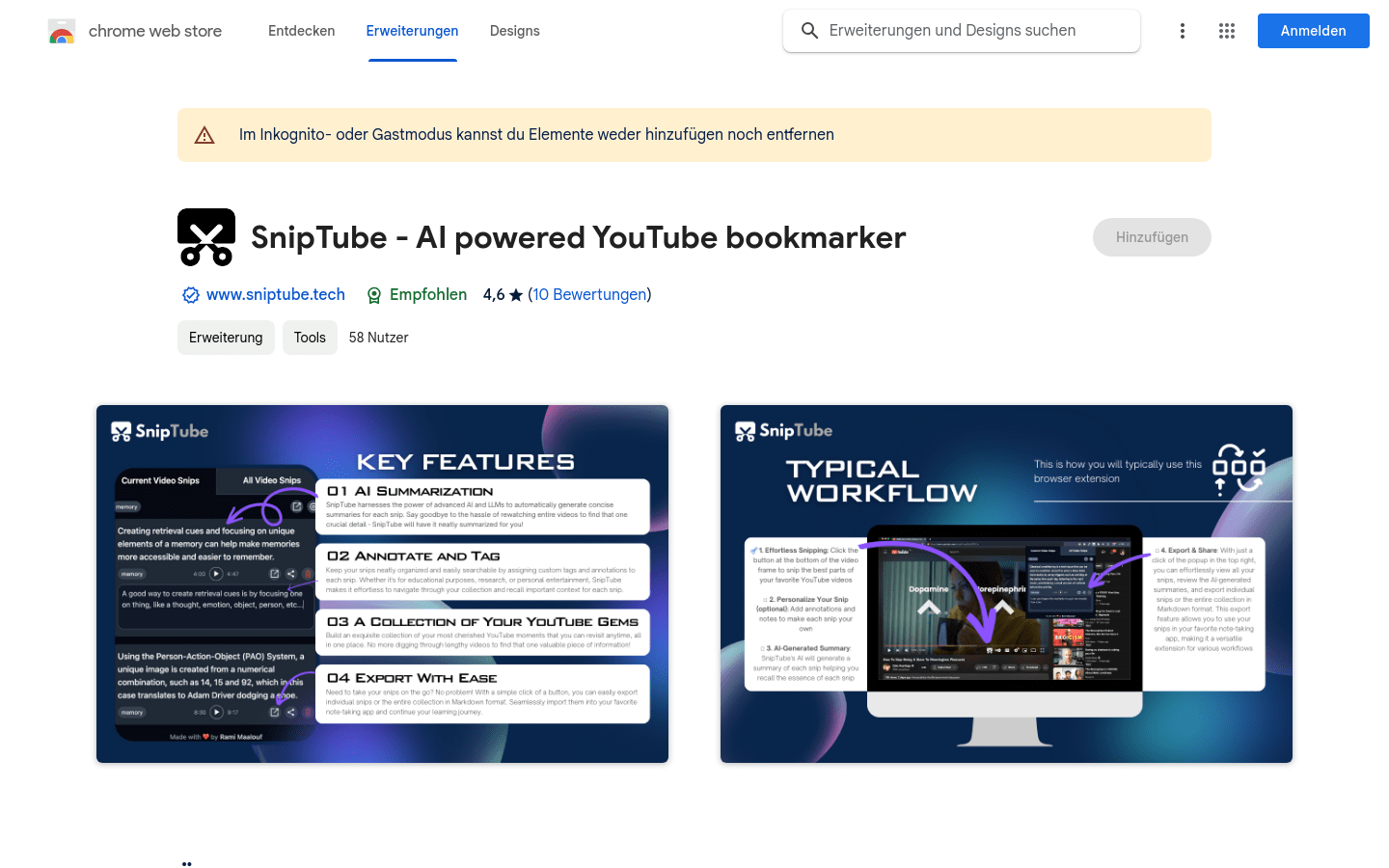Click the search magnifier icon

[x=810, y=31]
